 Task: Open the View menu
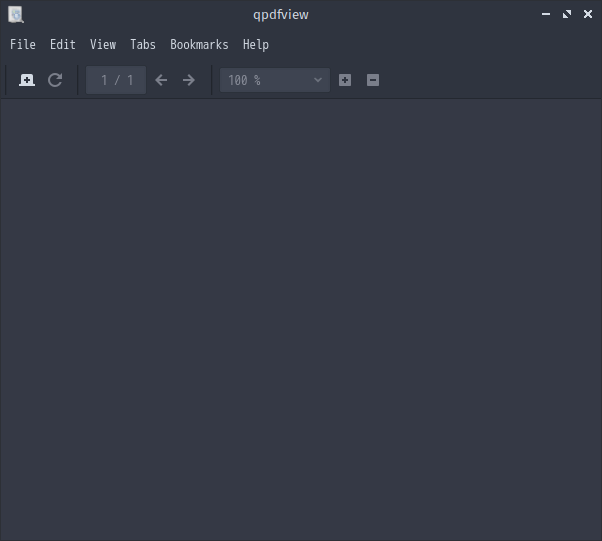click(x=103, y=45)
